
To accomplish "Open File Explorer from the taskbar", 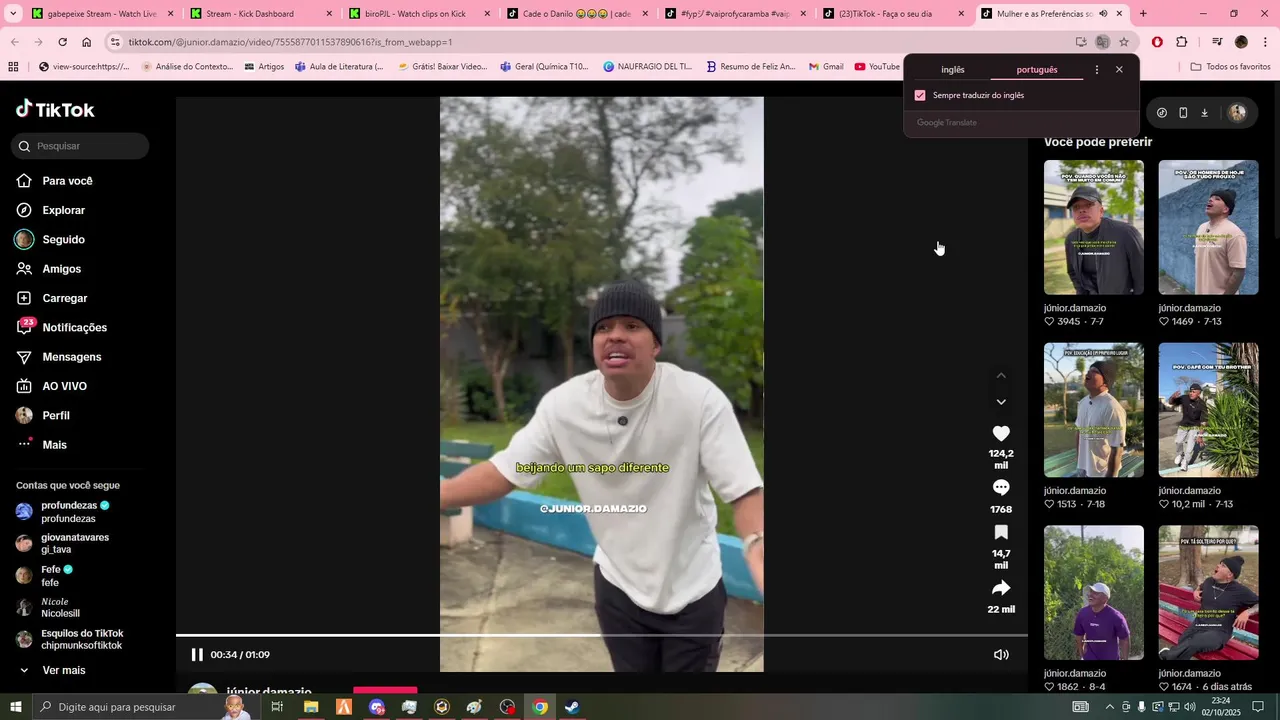I will click(311, 707).
